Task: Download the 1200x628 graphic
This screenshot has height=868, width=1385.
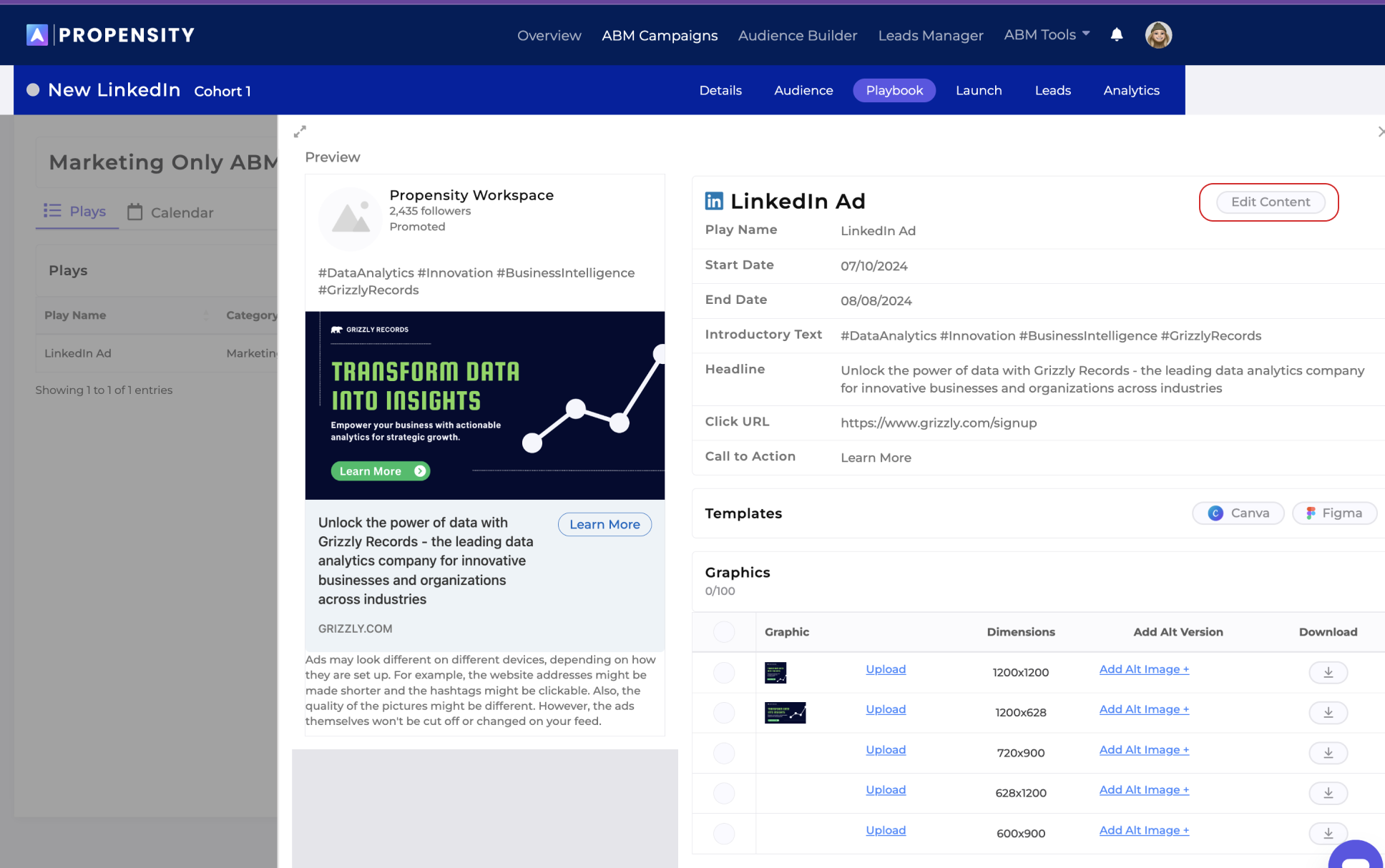Action: (x=1328, y=712)
